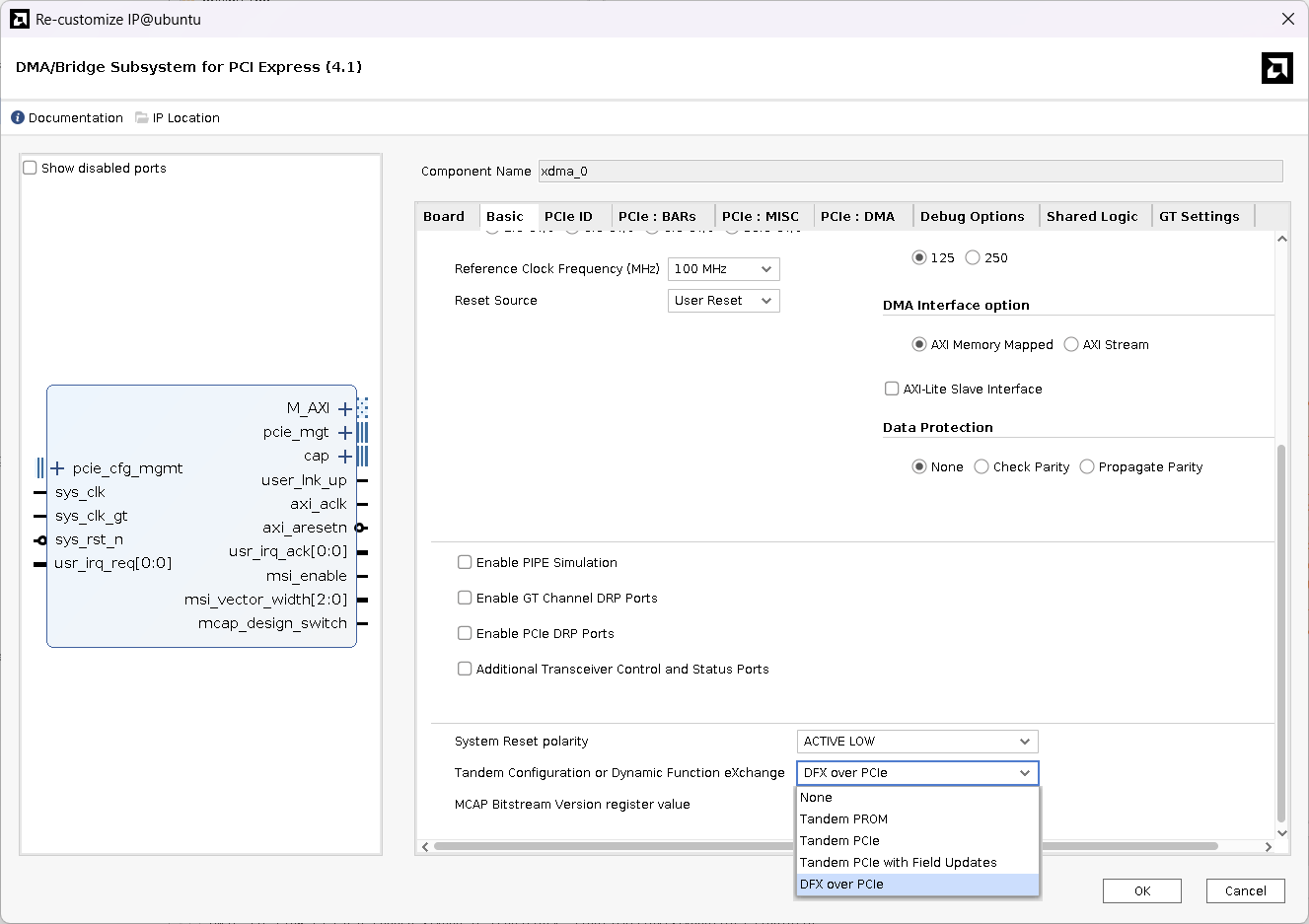Screen dimensions: 1309x924
Task: Choose Tandem PROM from the dropdown list
Action: [843, 819]
